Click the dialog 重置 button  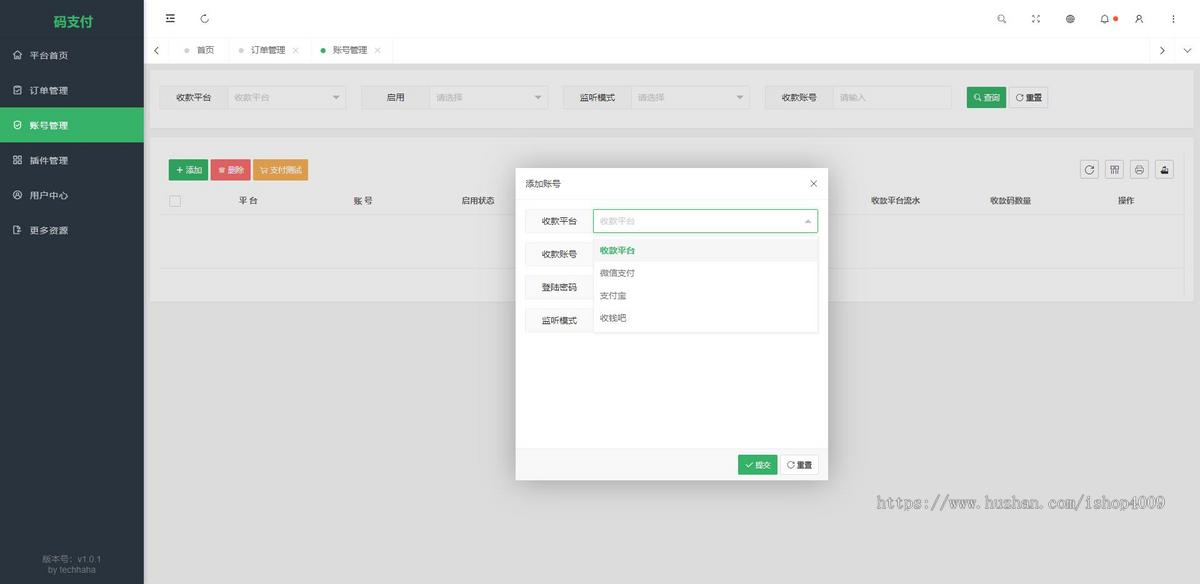(x=799, y=465)
